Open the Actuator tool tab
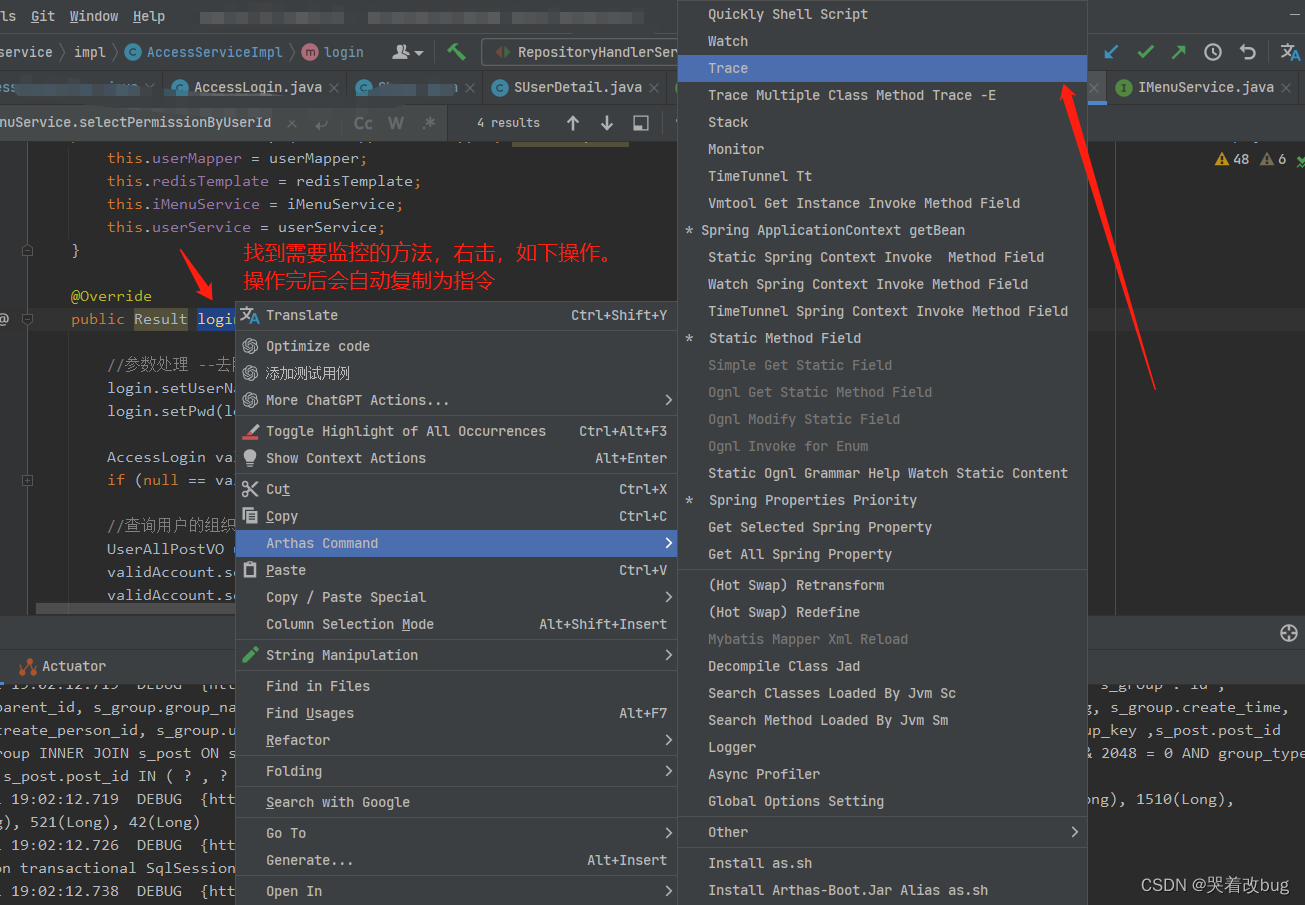Screen dimensions: 1305x905 tap(62, 666)
